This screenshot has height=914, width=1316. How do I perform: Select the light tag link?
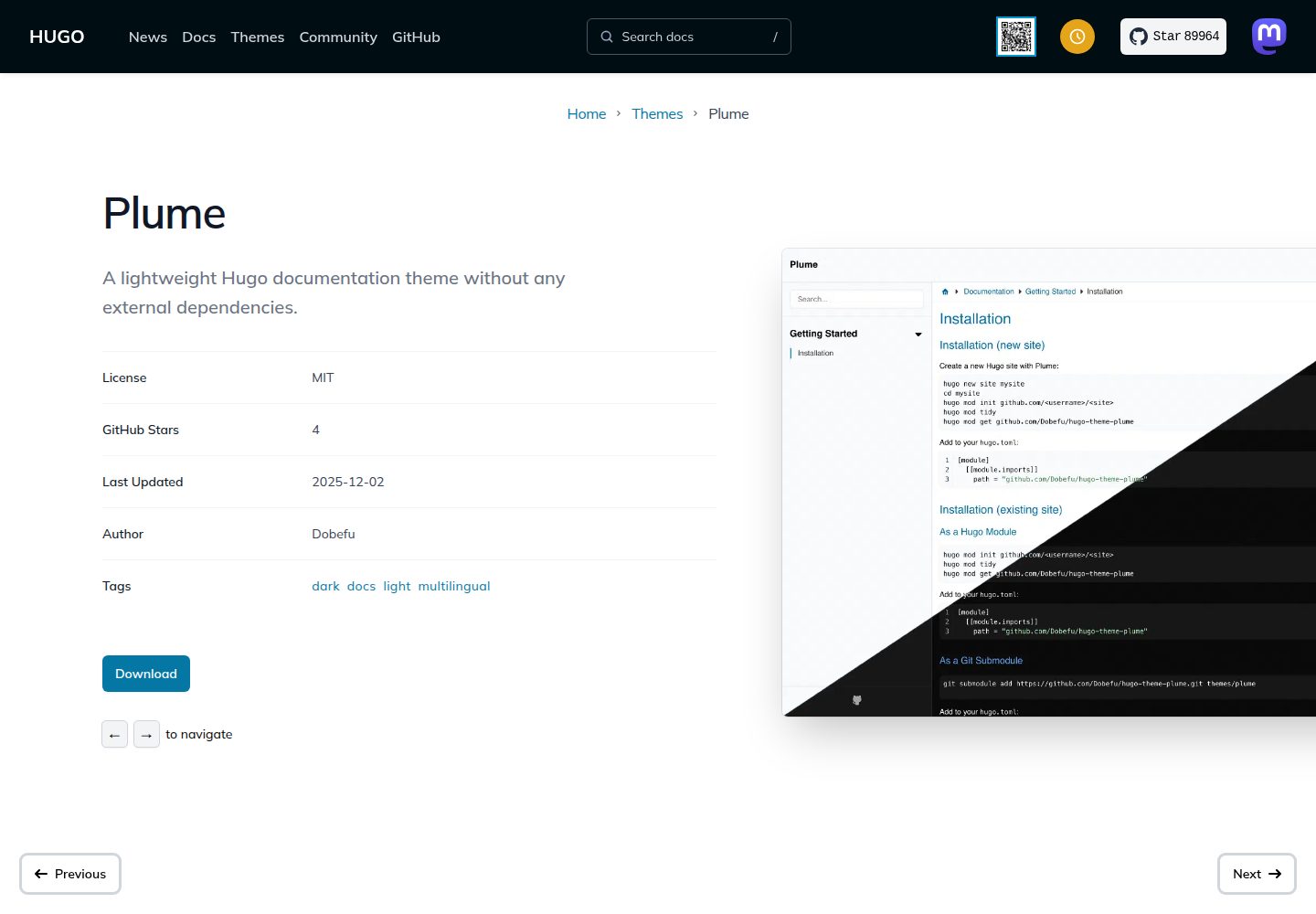click(x=397, y=586)
